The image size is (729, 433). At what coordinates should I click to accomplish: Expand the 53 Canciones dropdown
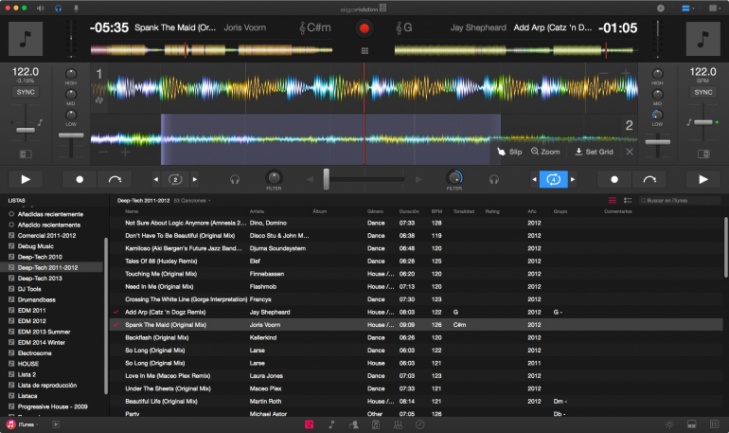tap(192, 201)
